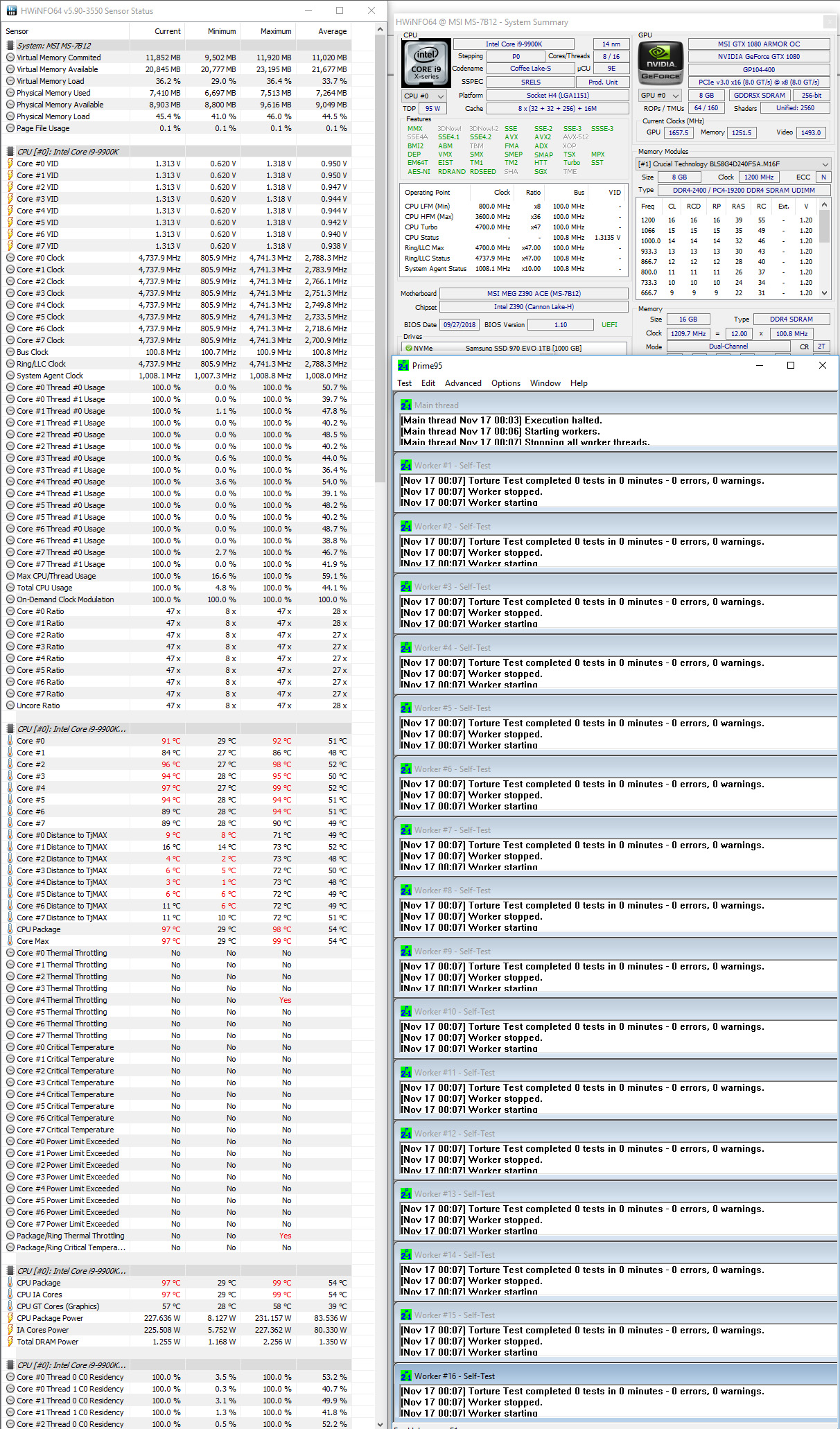Click the sensor list scrollbar down arrow
Viewport: 840px width, 1429px height.
point(380,1423)
